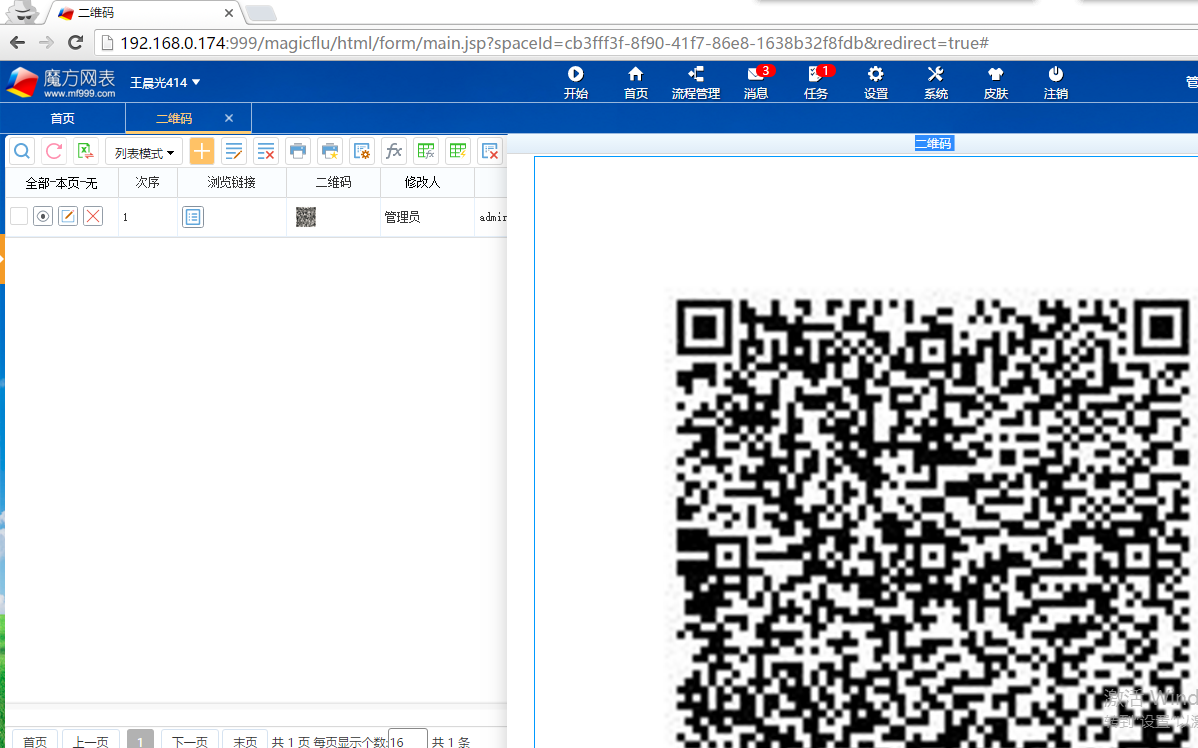
Task: Click the 二维码 column header in the table
Action: (x=334, y=183)
